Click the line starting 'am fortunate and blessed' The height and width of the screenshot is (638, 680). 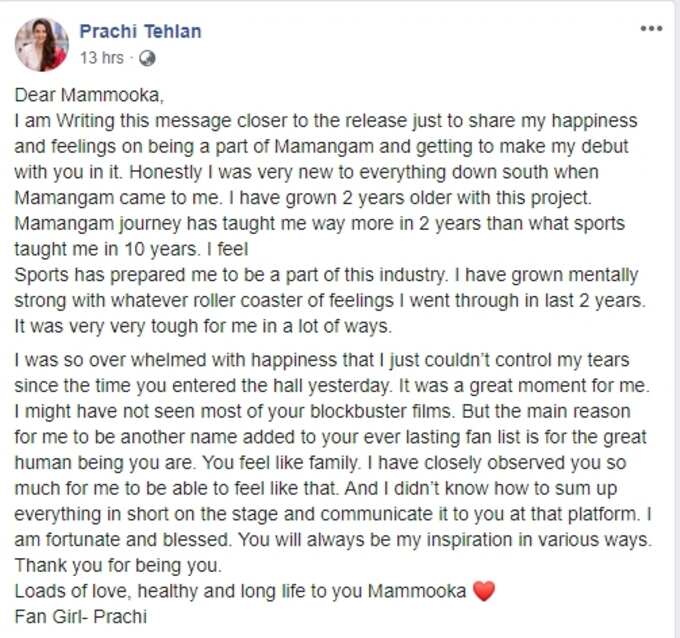[x=333, y=540]
